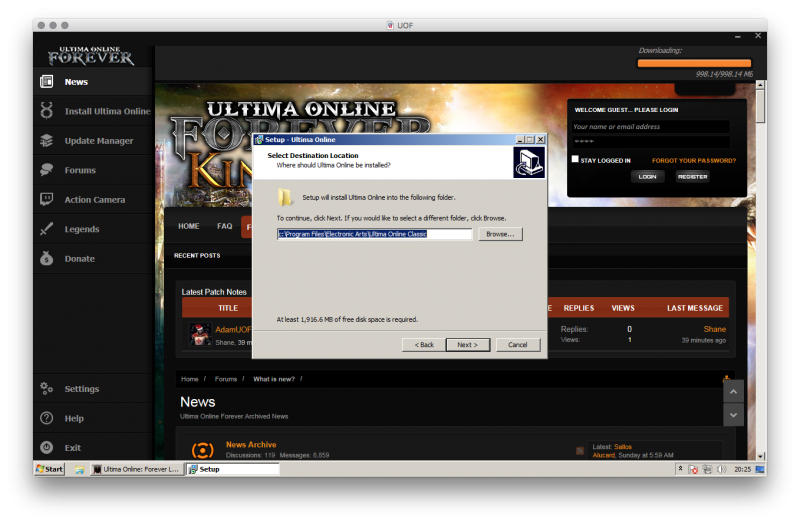Click the down chevron page scroll button

coord(733,415)
